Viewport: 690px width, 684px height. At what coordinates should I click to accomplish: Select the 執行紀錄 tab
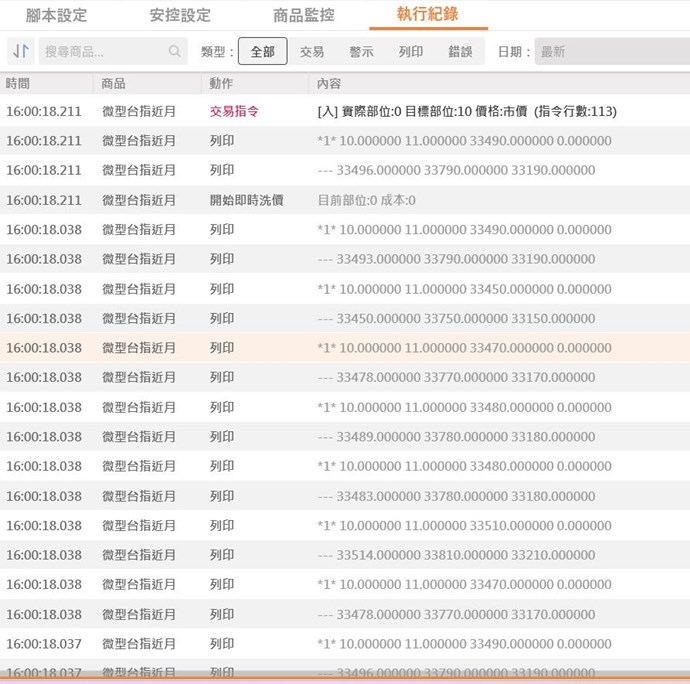coord(428,15)
